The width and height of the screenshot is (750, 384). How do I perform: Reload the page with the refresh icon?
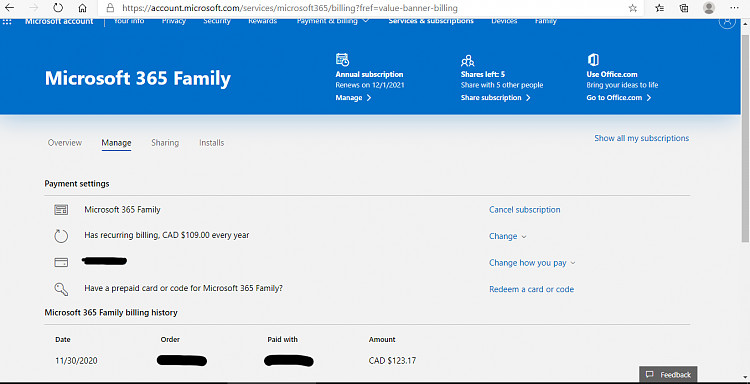(x=58, y=8)
